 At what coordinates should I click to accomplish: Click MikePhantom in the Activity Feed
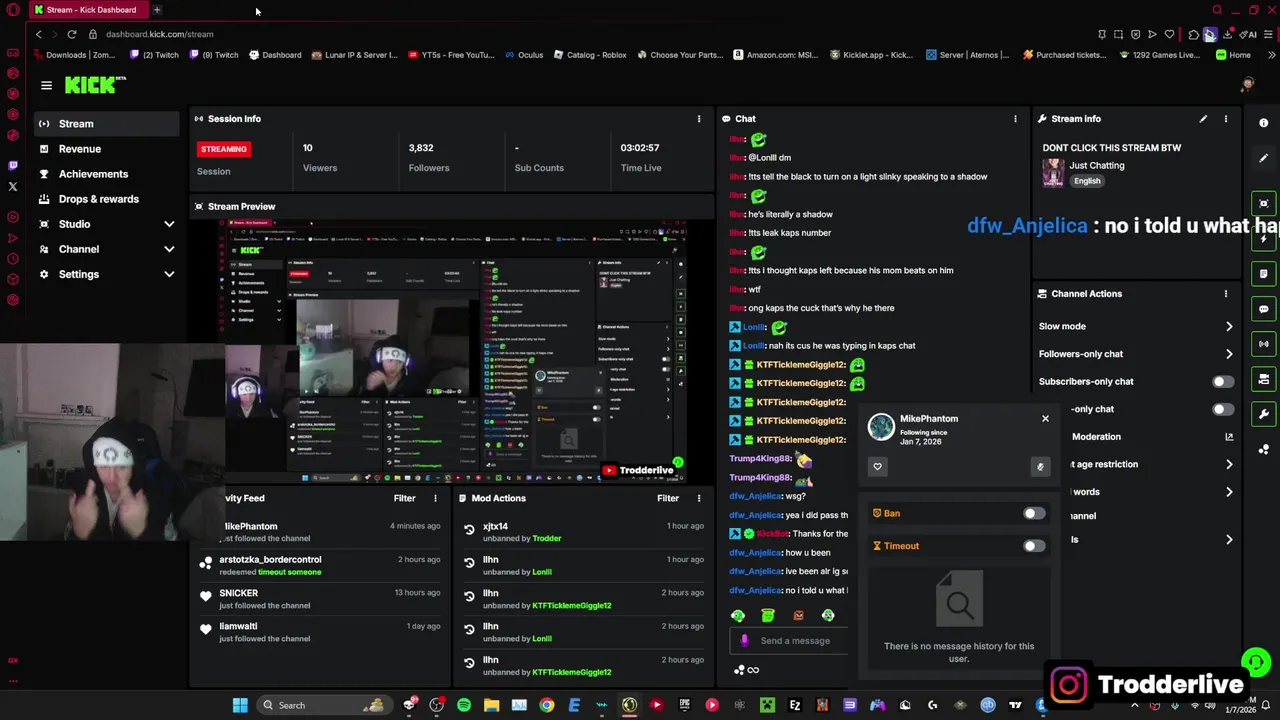250,526
